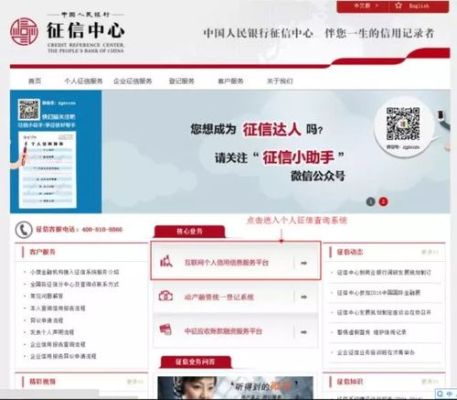Image resolution: width=457 pixels, height=400 pixels.
Task: Select carousel slide indicator 2
Action: pyautogui.click(x=383, y=202)
